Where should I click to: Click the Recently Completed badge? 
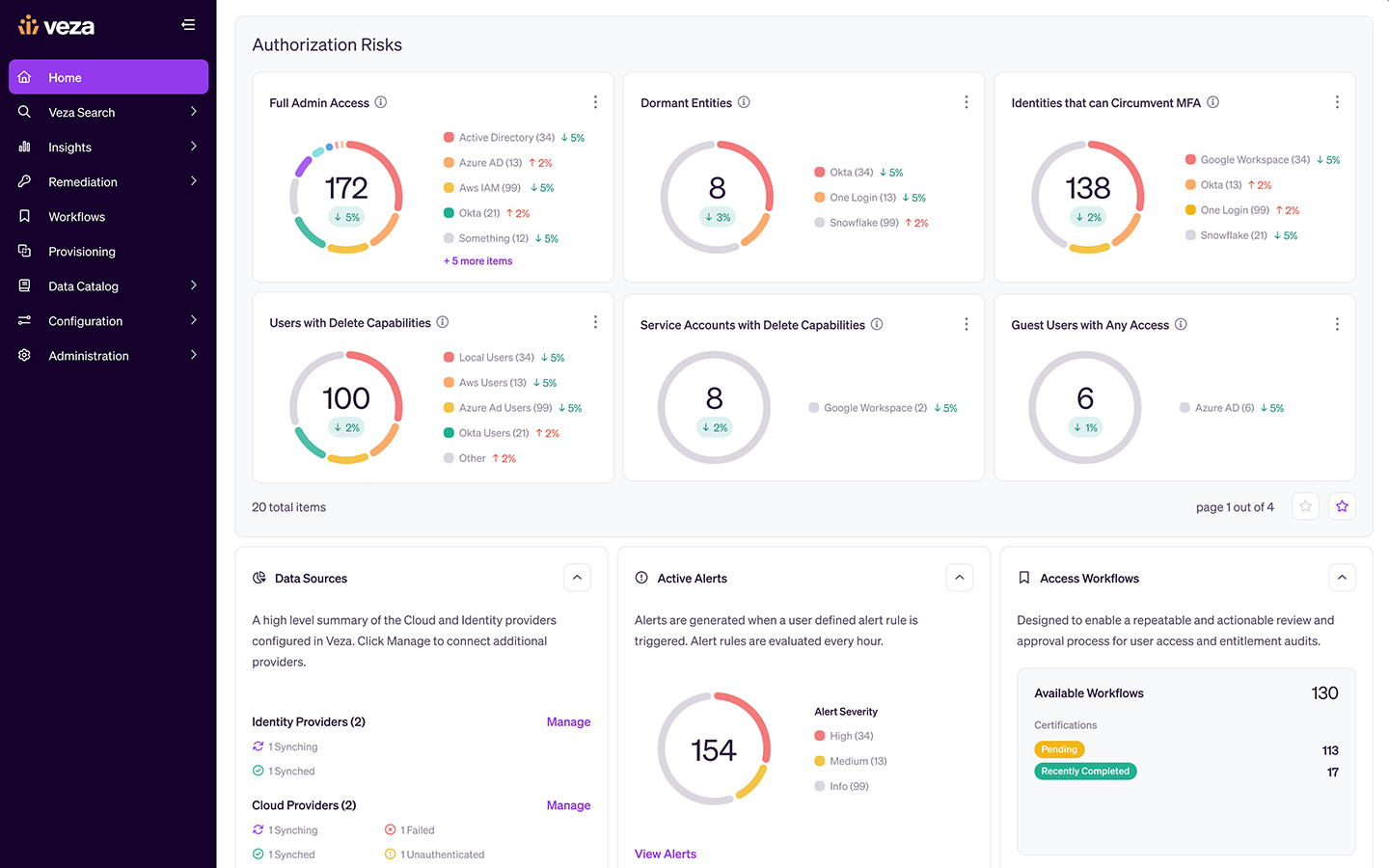(x=1085, y=772)
